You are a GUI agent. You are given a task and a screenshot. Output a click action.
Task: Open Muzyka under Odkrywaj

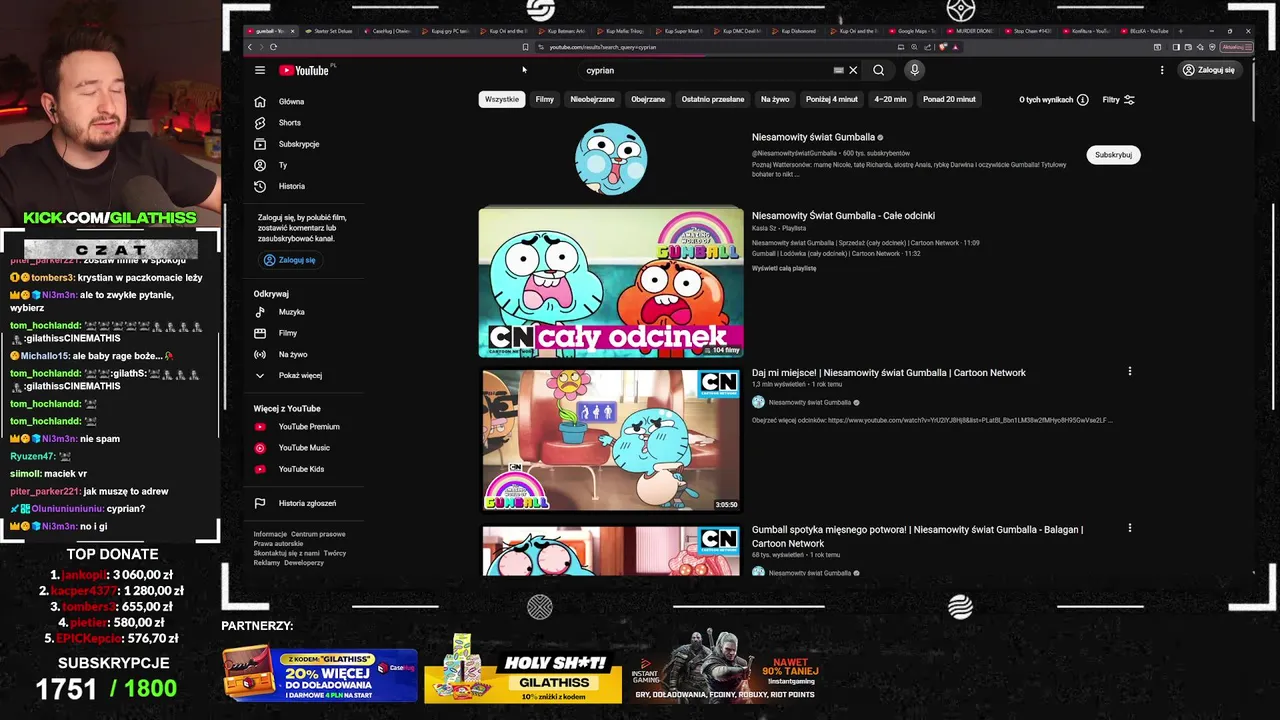click(x=291, y=312)
